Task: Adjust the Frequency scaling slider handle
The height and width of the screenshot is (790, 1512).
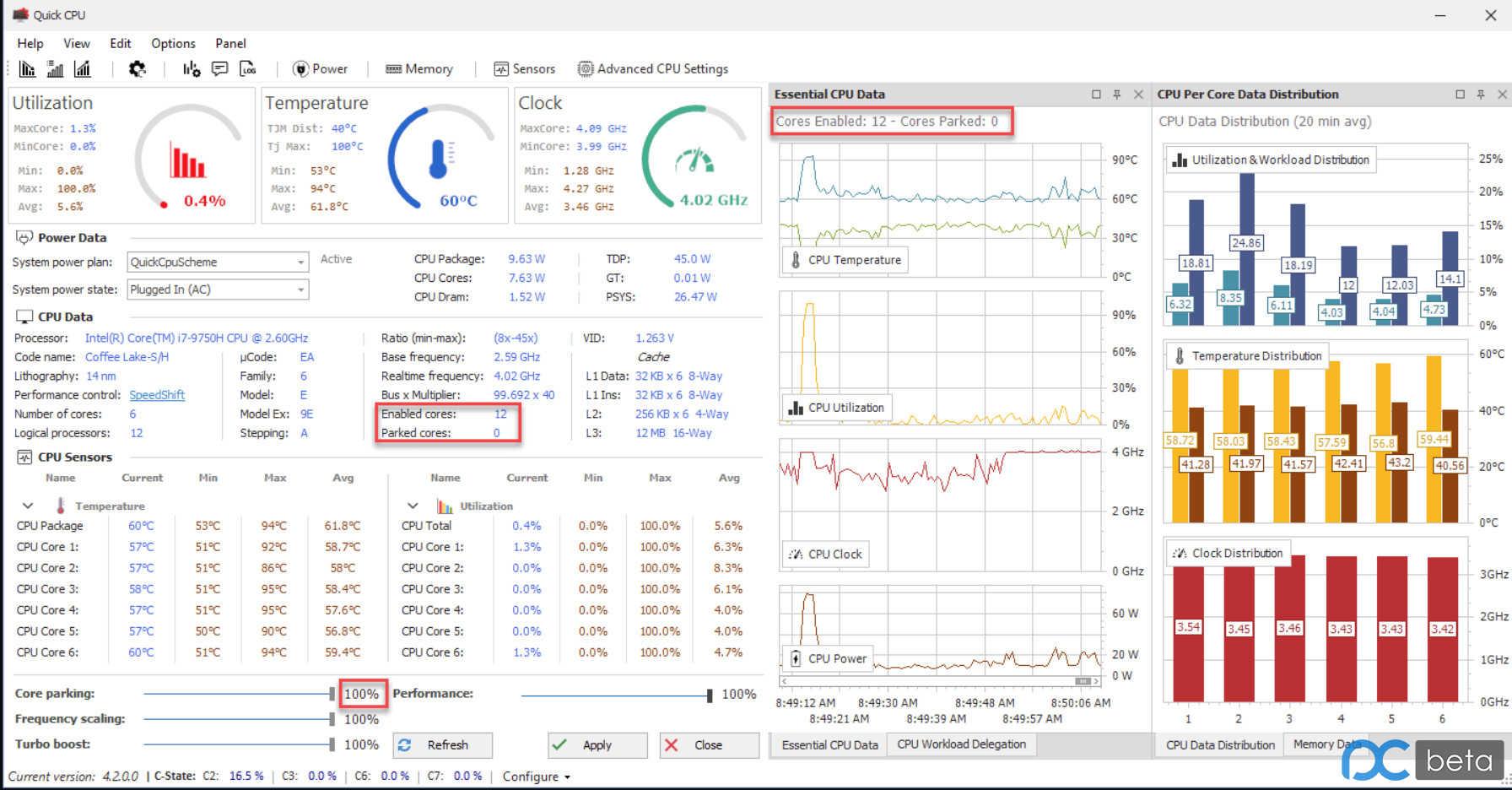Action: coord(332,719)
